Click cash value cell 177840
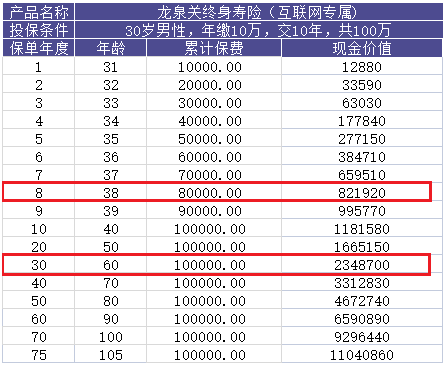The width and height of the screenshot is (445, 365). tap(362, 121)
